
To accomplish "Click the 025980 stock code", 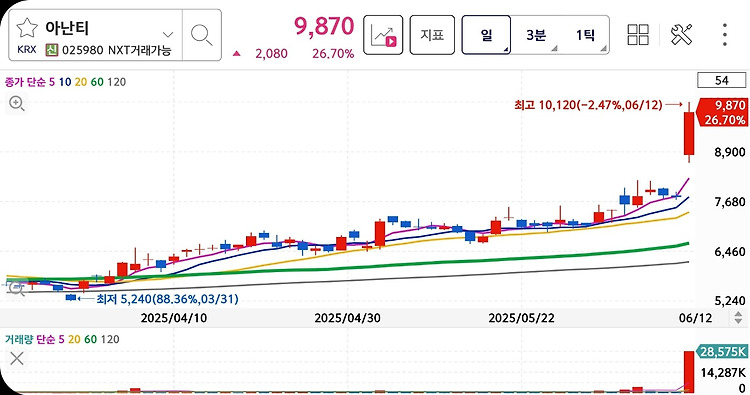I will (83, 50).
